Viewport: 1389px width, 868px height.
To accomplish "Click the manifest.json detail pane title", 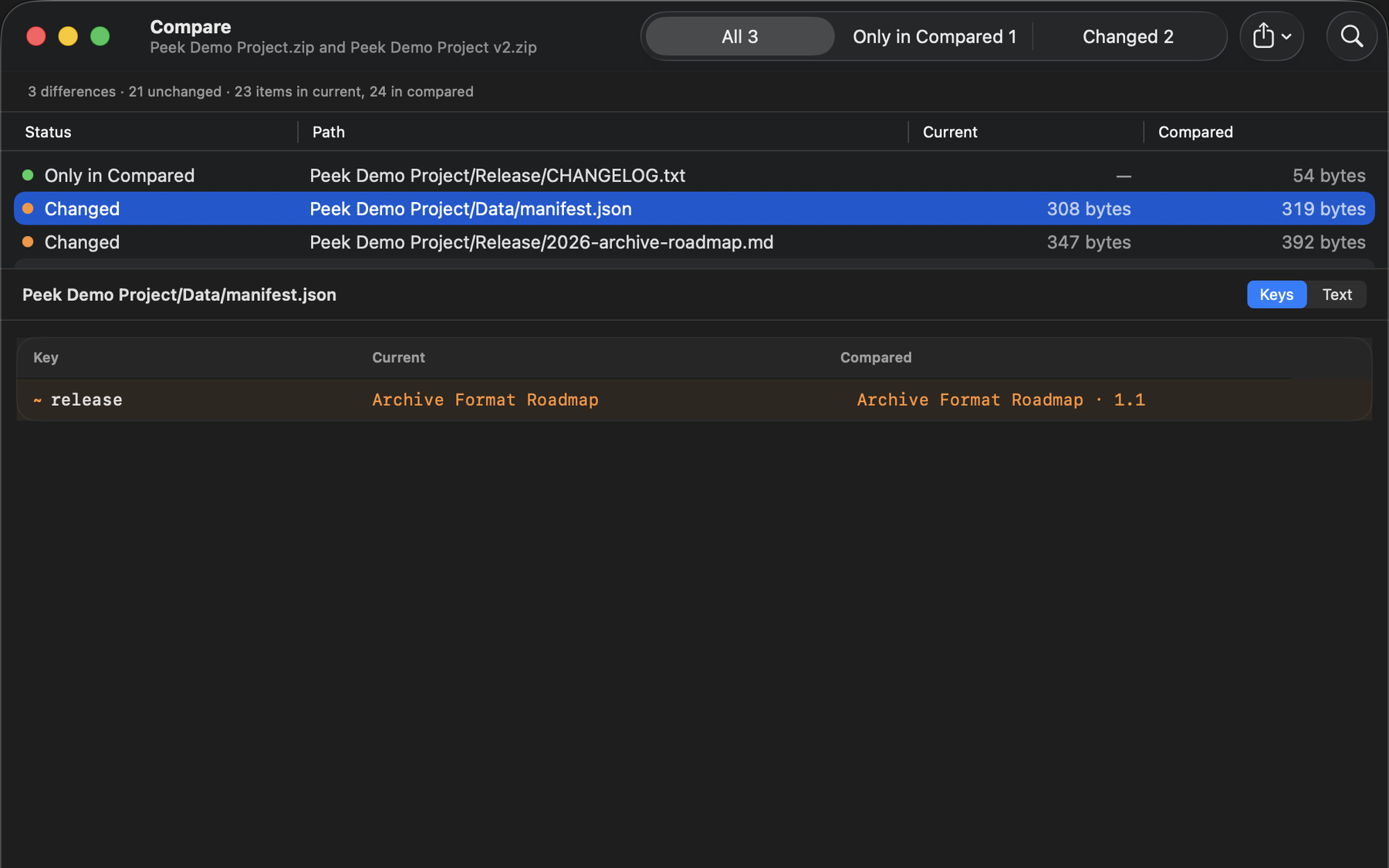I will tap(179, 295).
